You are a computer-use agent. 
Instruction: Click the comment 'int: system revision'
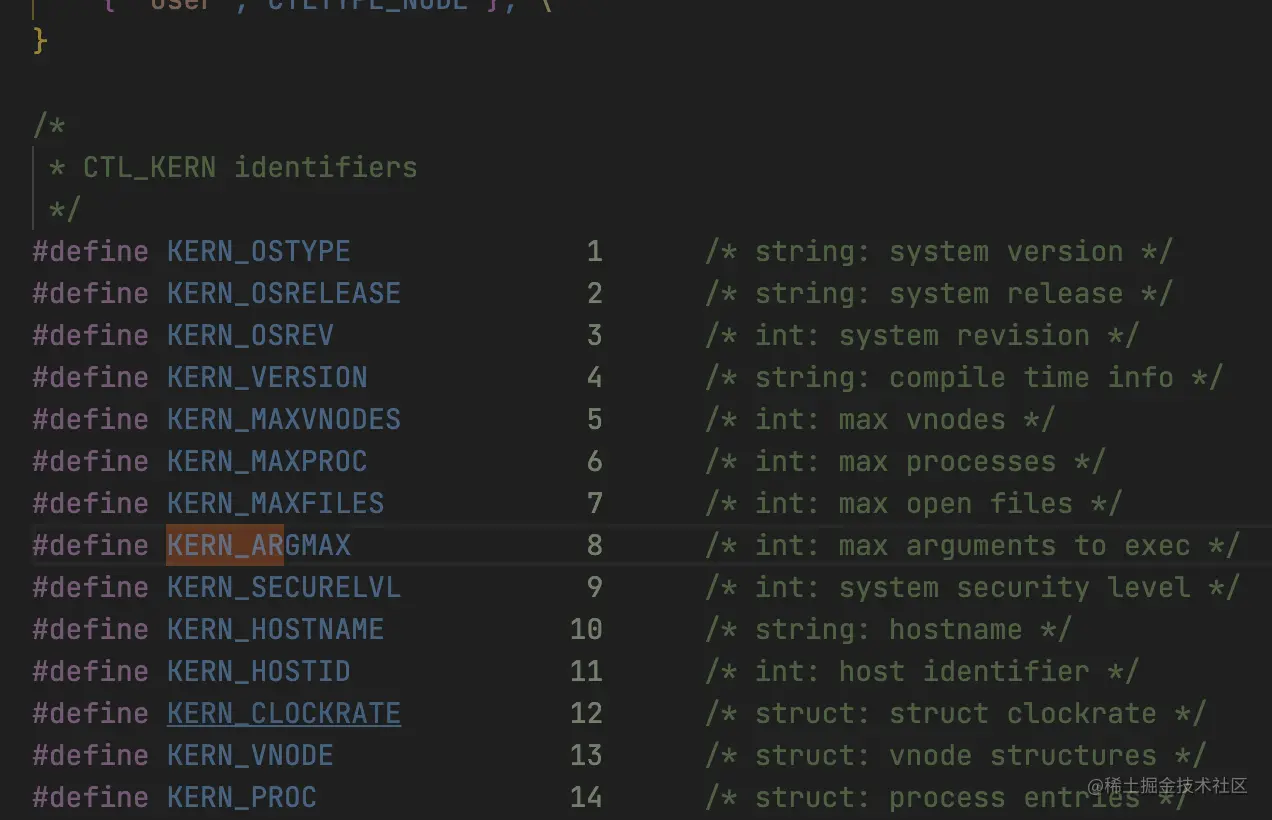pos(922,335)
